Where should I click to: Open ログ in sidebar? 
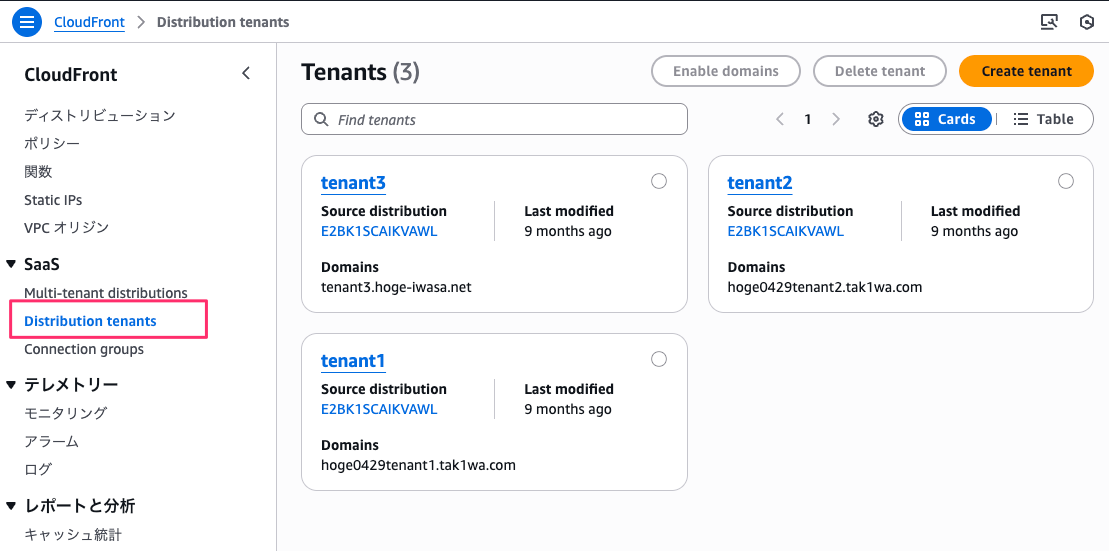(x=38, y=469)
